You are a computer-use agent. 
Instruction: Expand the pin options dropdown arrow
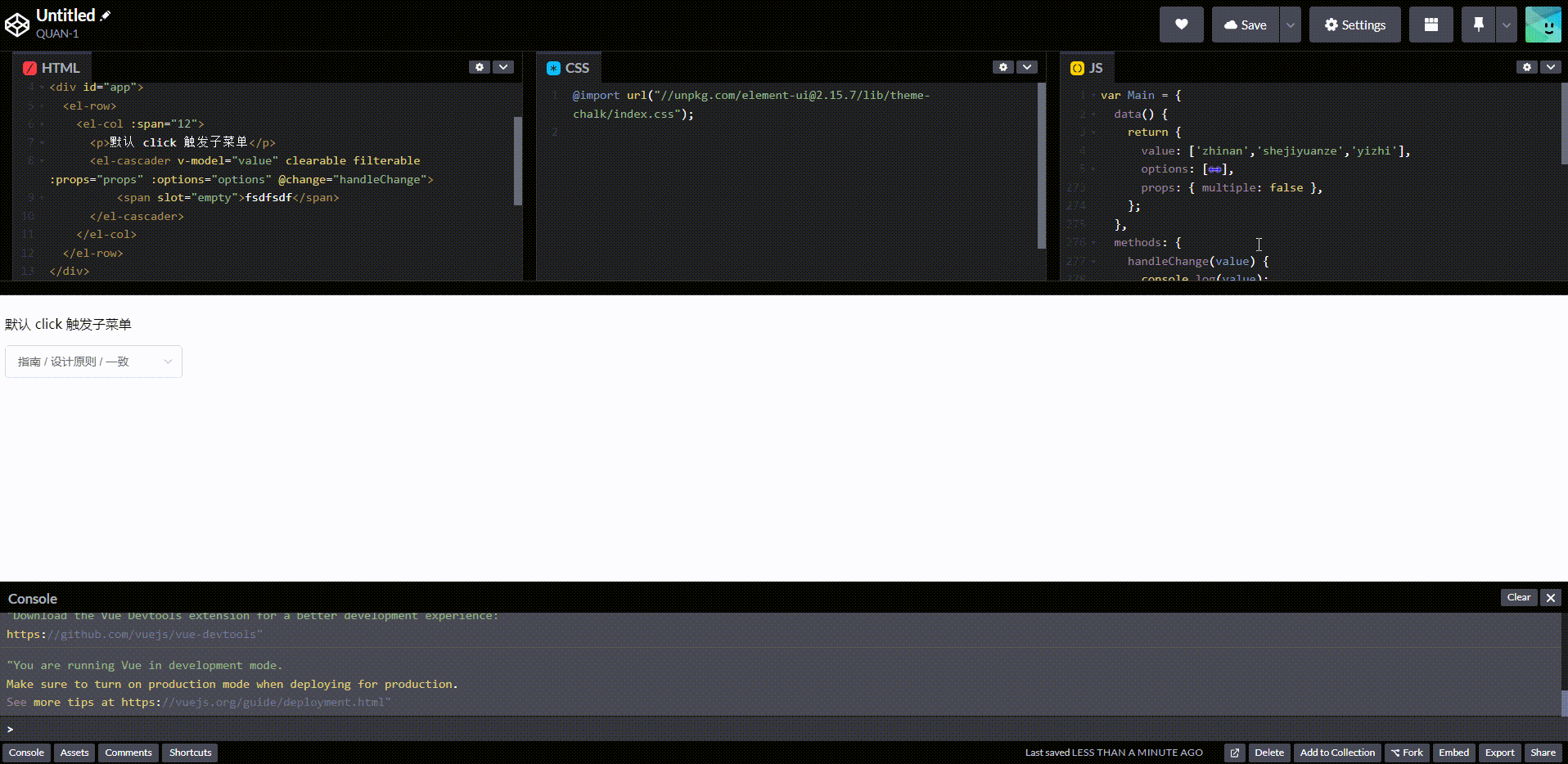1506,25
